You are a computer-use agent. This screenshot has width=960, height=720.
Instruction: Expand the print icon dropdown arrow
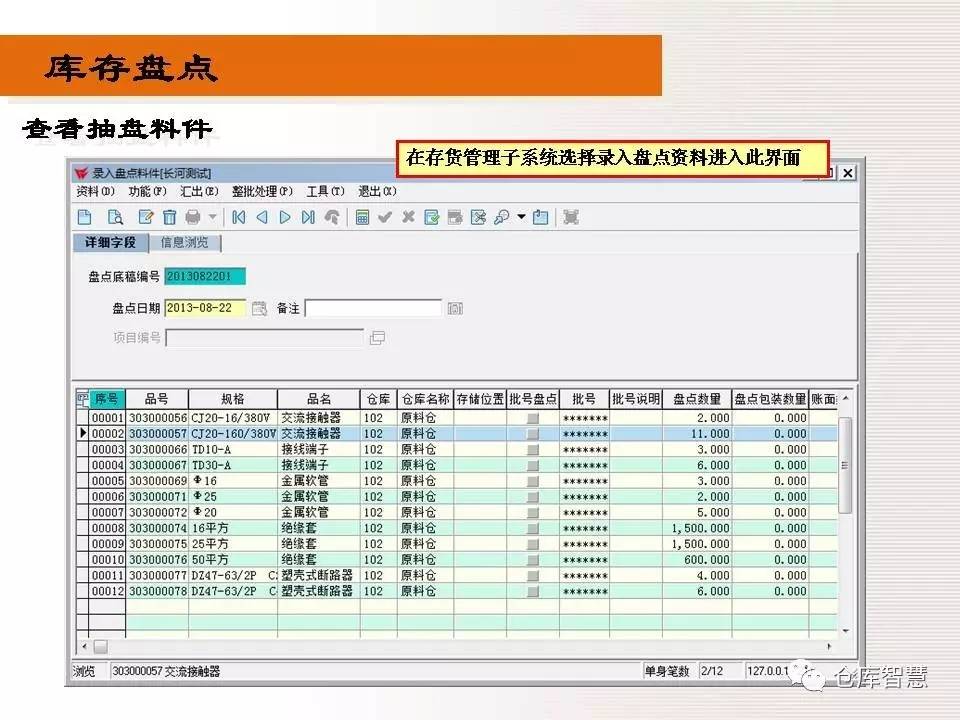(x=212, y=217)
